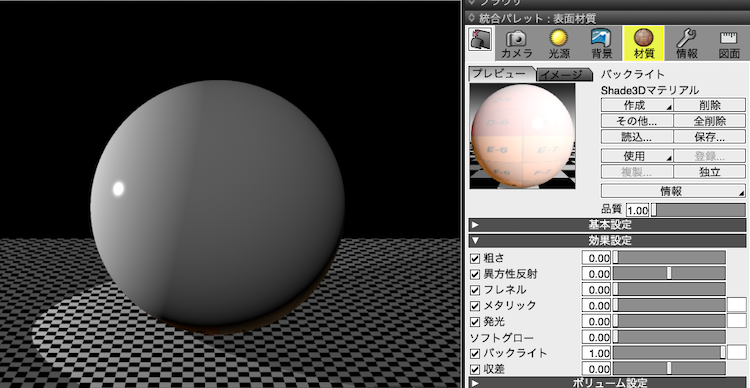This screenshot has width=750, height=388.
Task: Open the 作成 dropdown button
Action: point(637,105)
